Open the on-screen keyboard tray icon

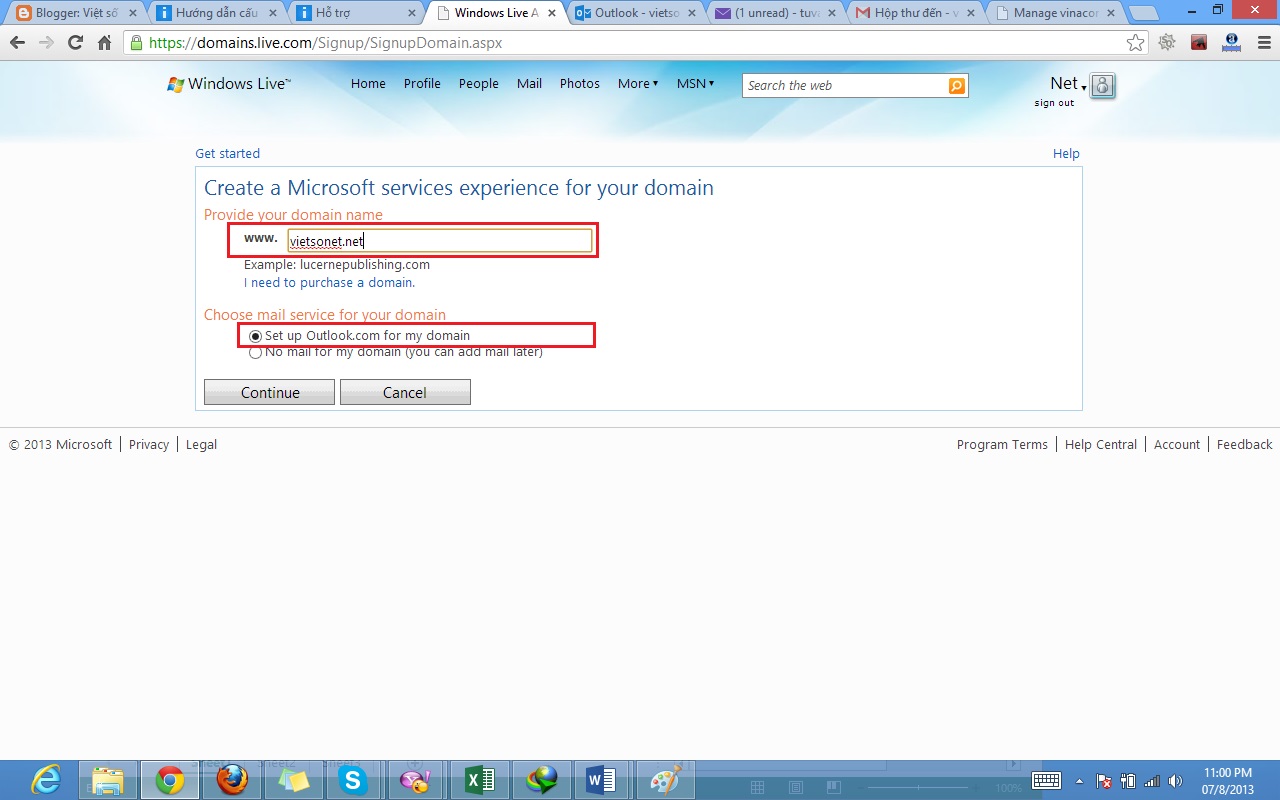[1046, 781]
